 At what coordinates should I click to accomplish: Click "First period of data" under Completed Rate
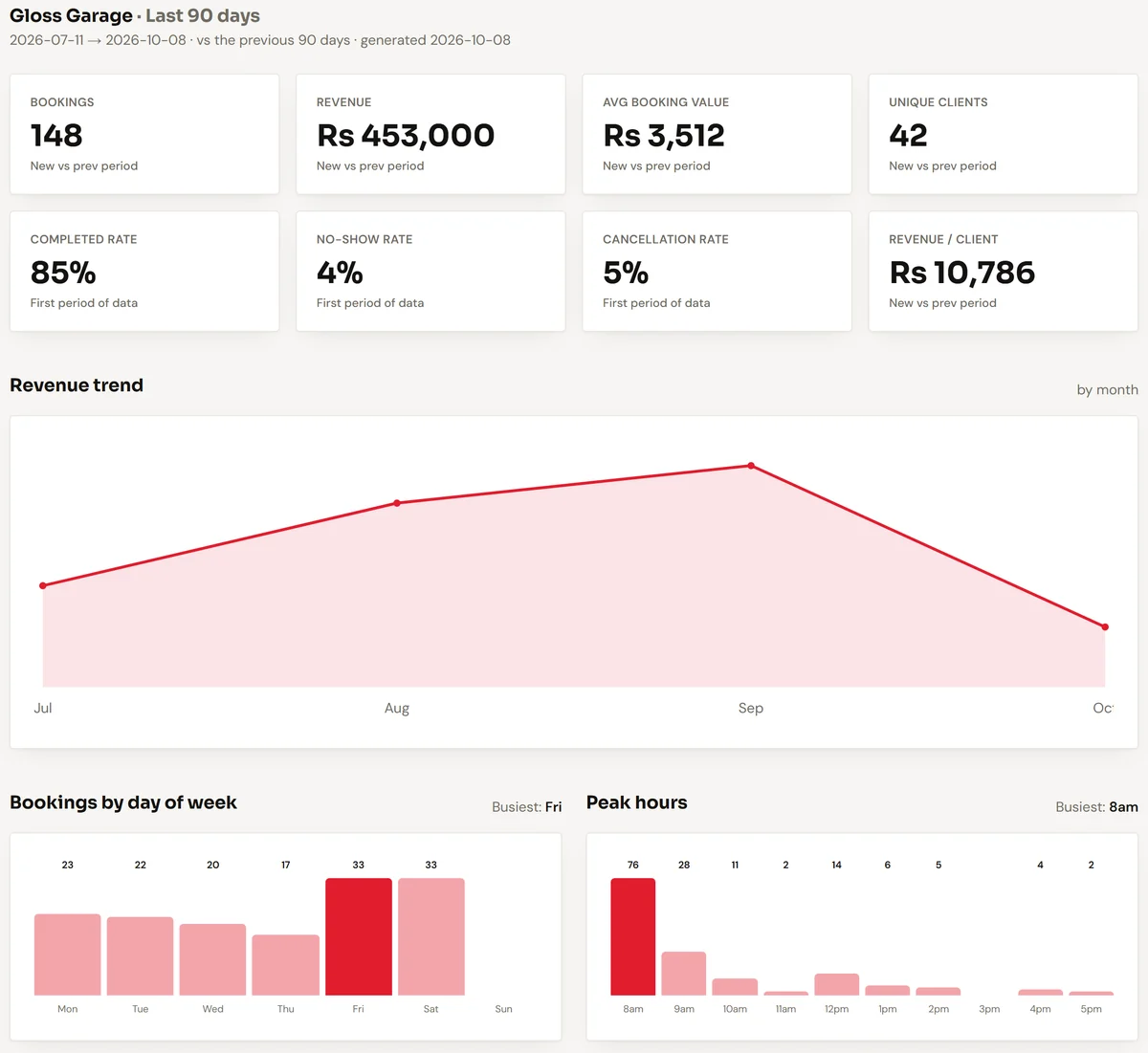(x=84, y=303)
